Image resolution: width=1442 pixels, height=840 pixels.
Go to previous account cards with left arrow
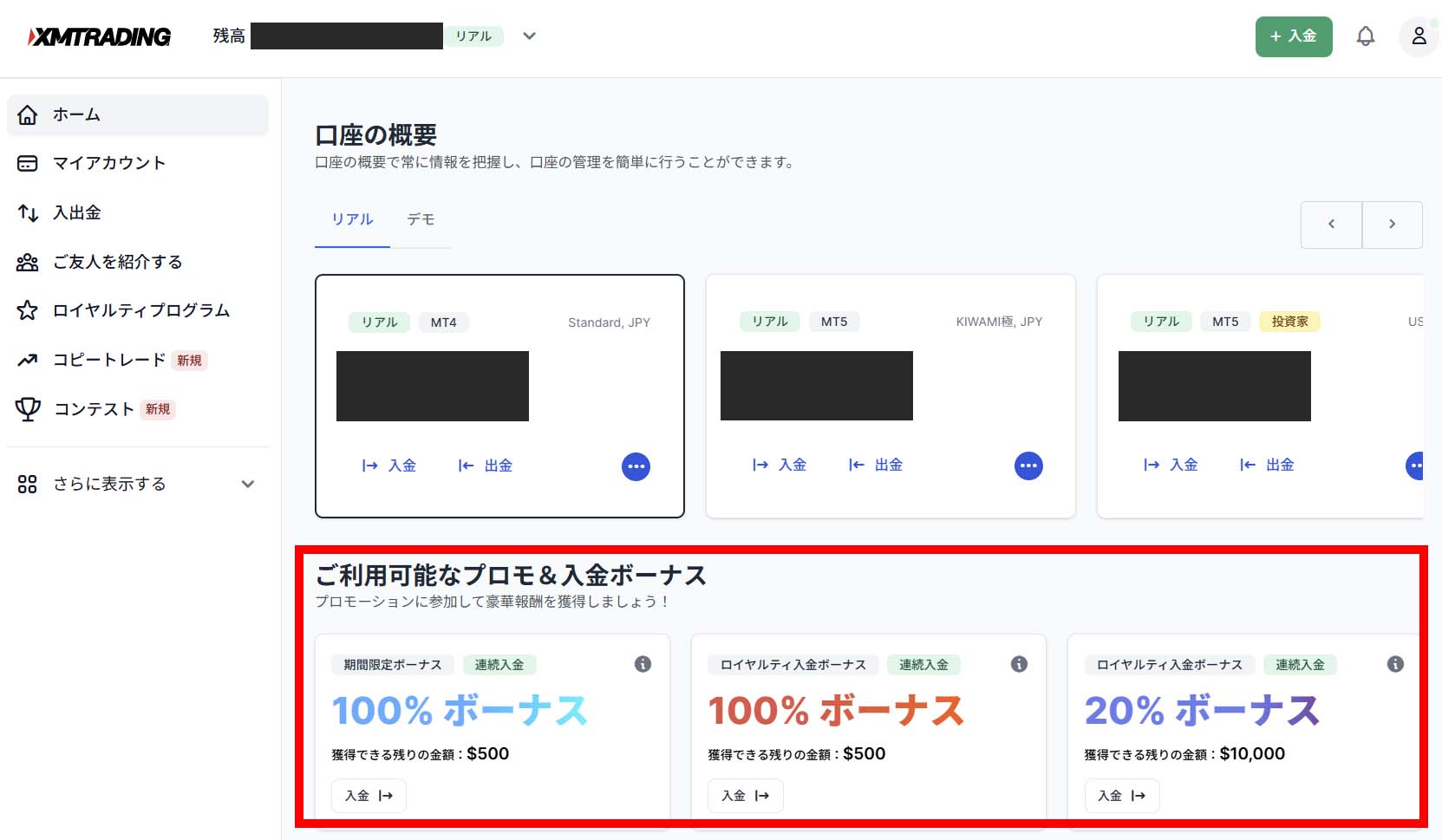tap(1331, 225)
